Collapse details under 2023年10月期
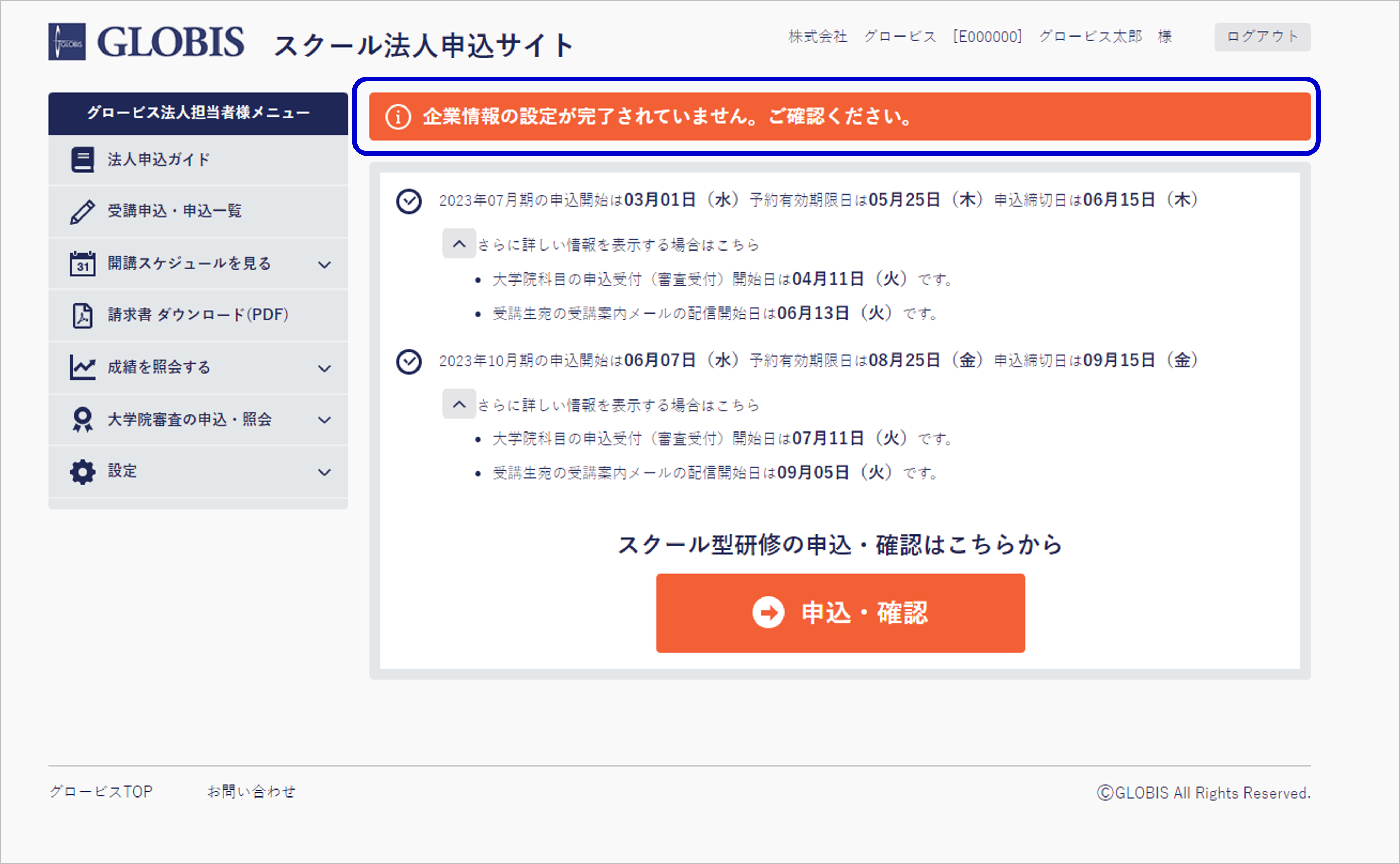This screenshot has height=864, width=1400. click(459, 405)
